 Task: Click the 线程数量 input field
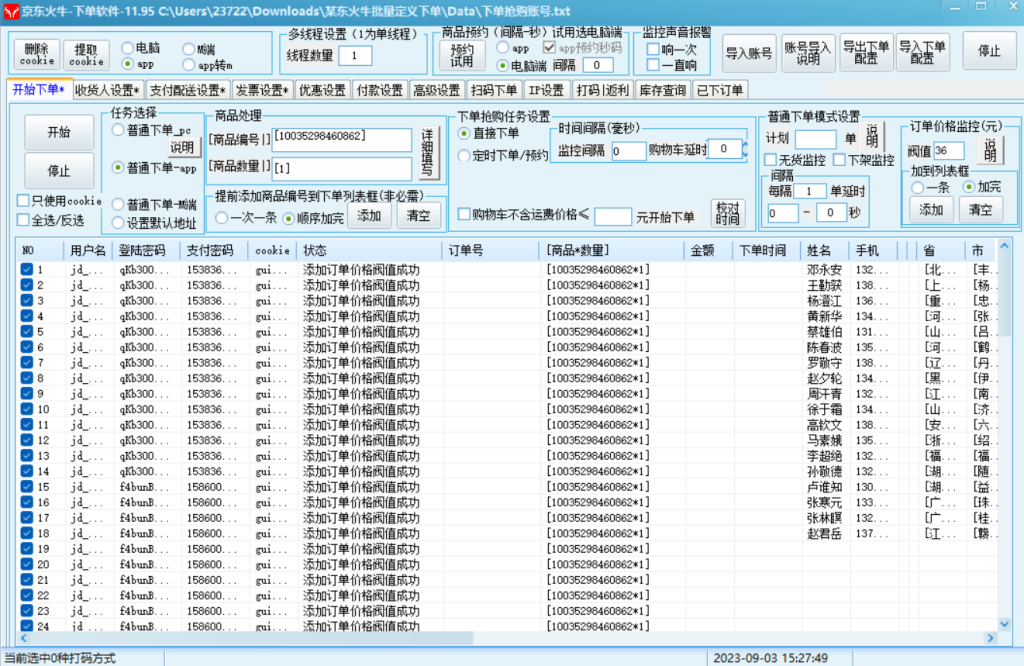[x=355, y=56]
